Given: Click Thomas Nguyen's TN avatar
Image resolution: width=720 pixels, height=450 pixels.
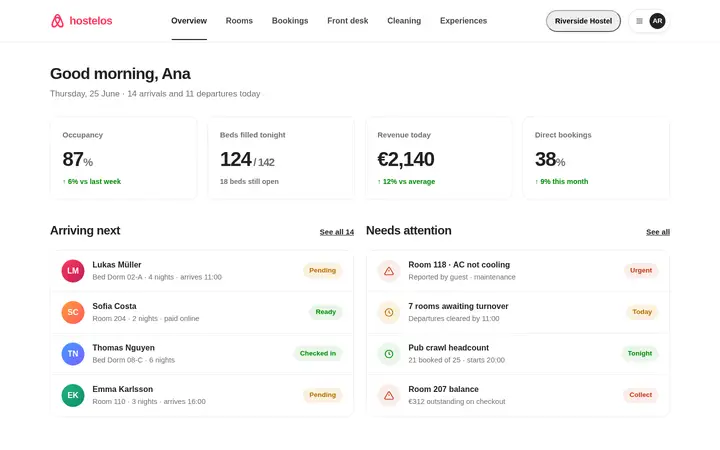Looking at the screenshot, I should 73,354.
